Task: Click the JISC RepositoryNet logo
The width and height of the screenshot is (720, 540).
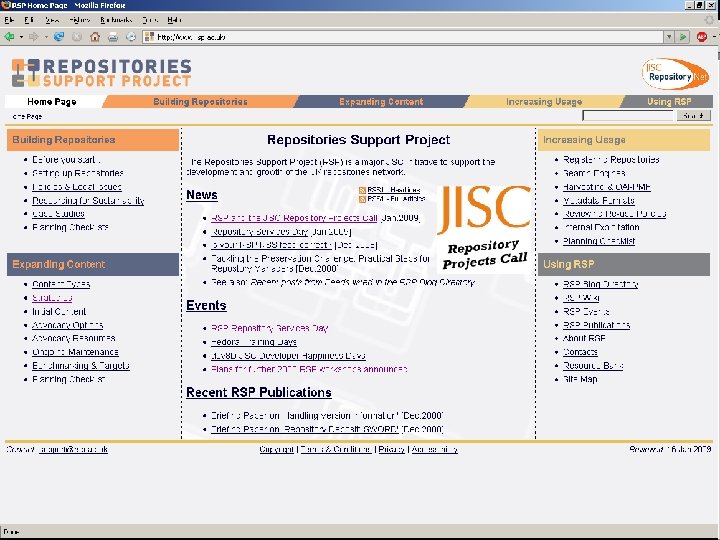Action: (675, 73)
